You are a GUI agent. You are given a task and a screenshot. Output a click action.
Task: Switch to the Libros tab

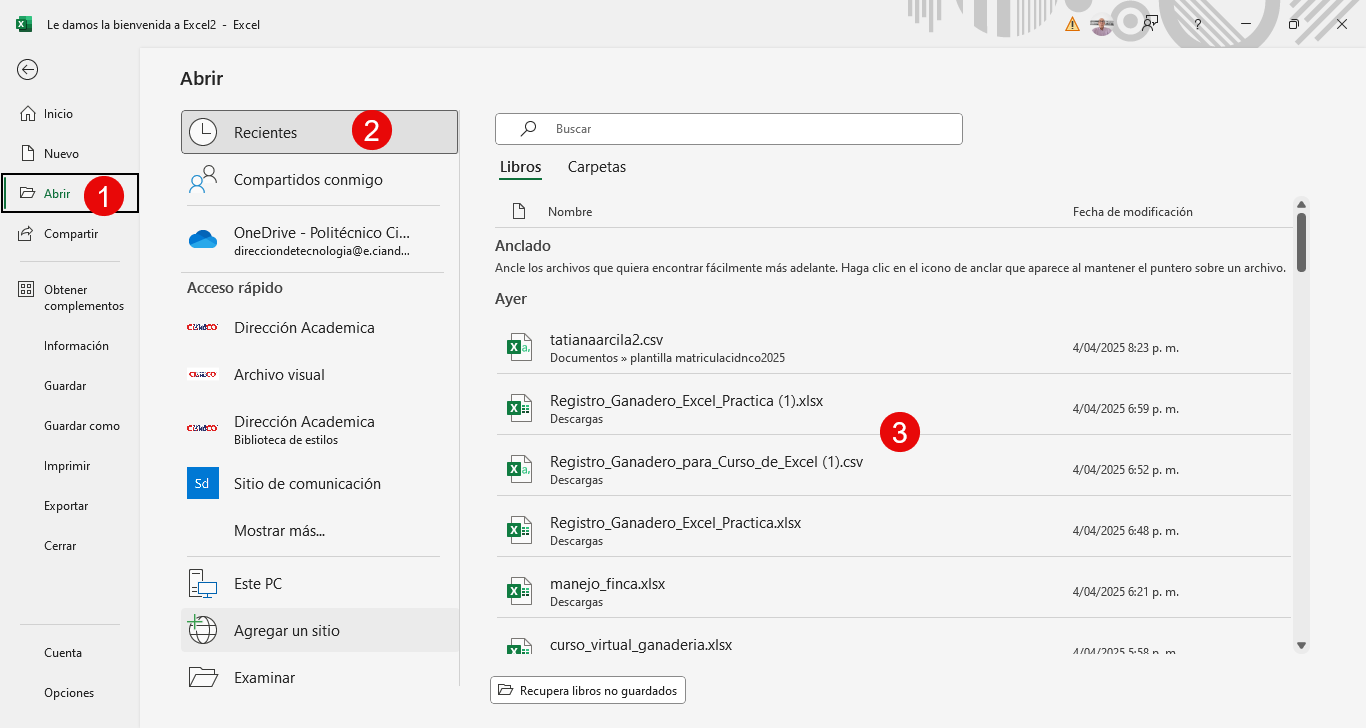click(x=521, y=167)
